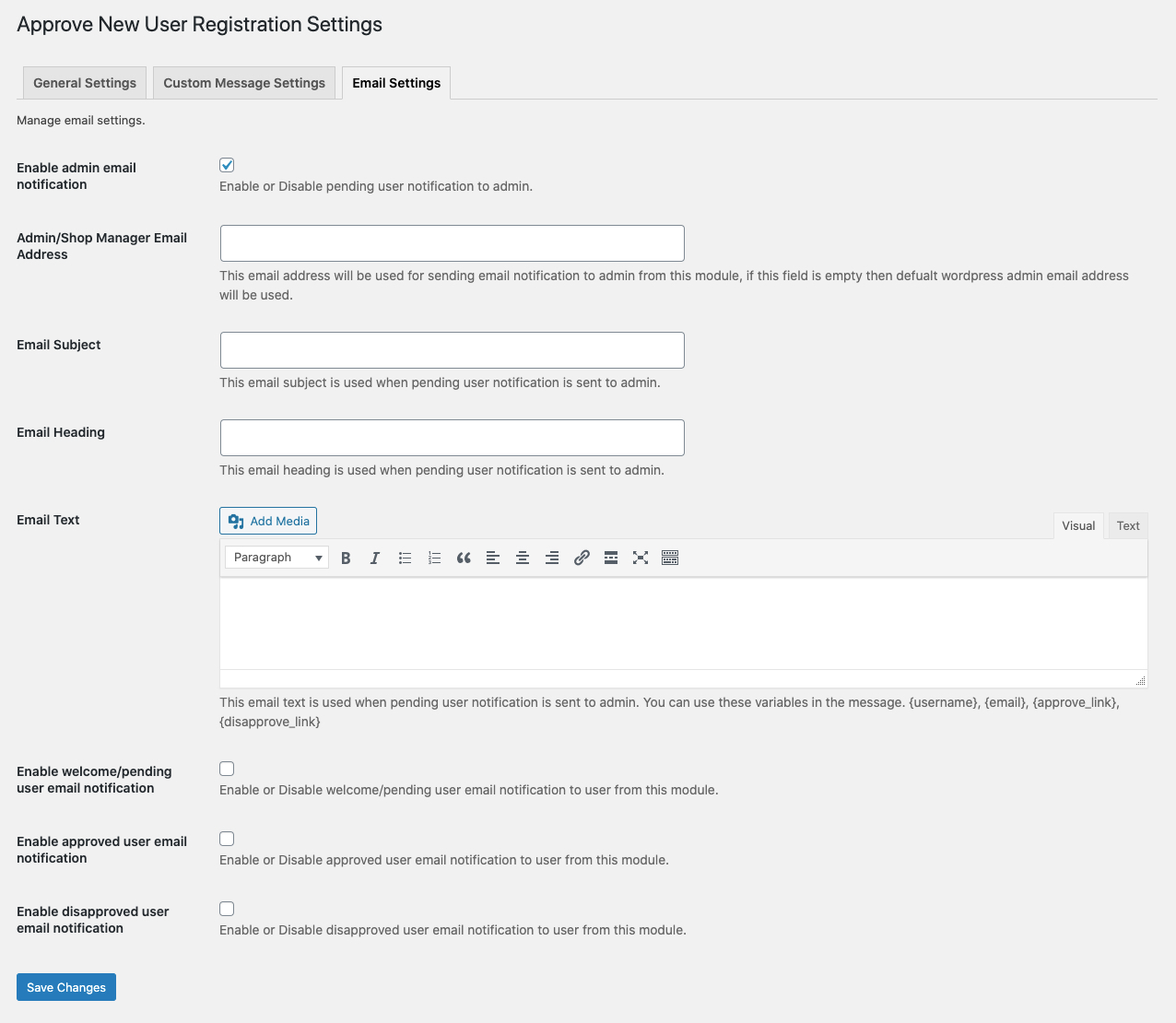Viewport: 1176px width, 1023px height.
Task: Enable welcome/pending user email notification
Action: point(227,768)
